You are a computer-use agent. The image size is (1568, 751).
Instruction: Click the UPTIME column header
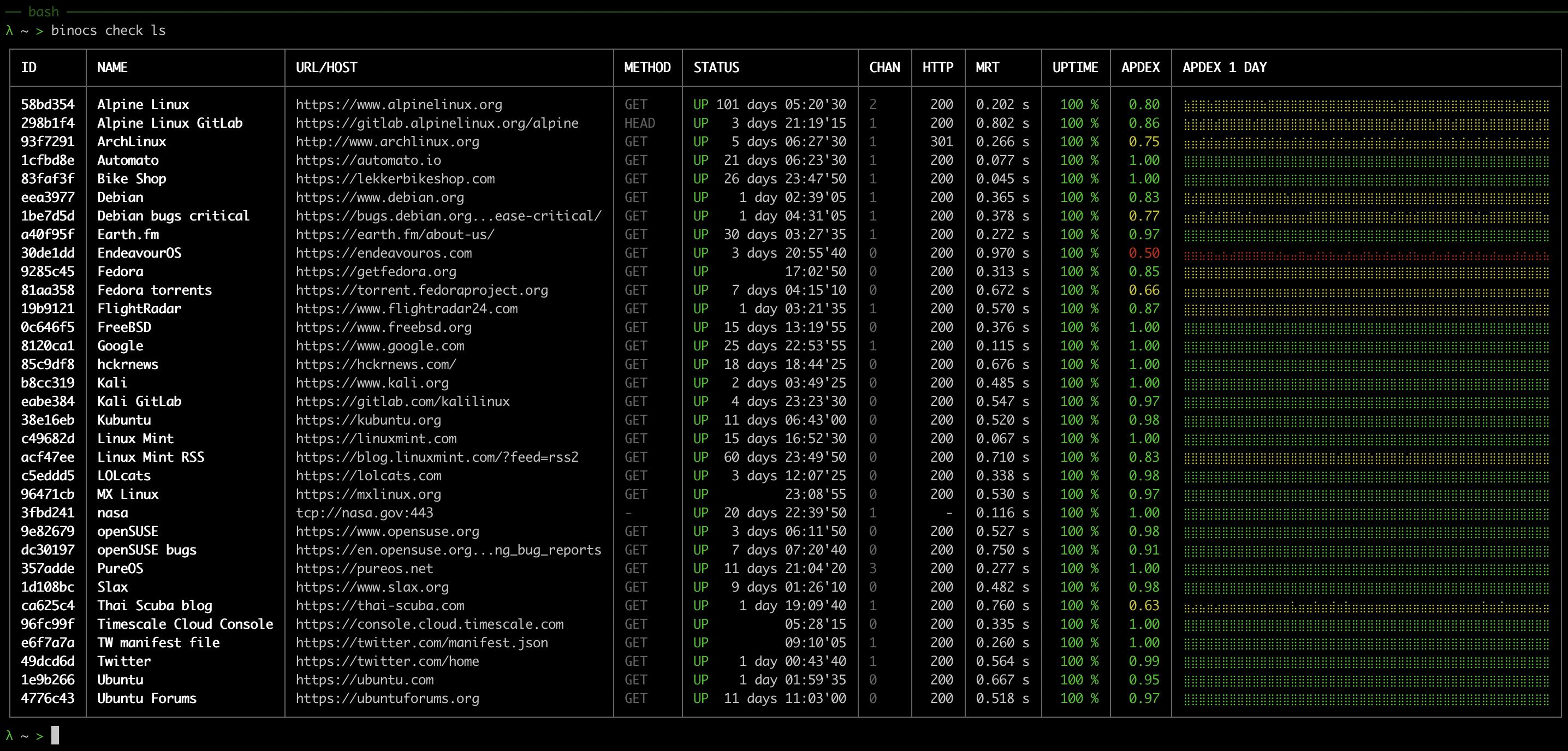tap(1075, 68)
